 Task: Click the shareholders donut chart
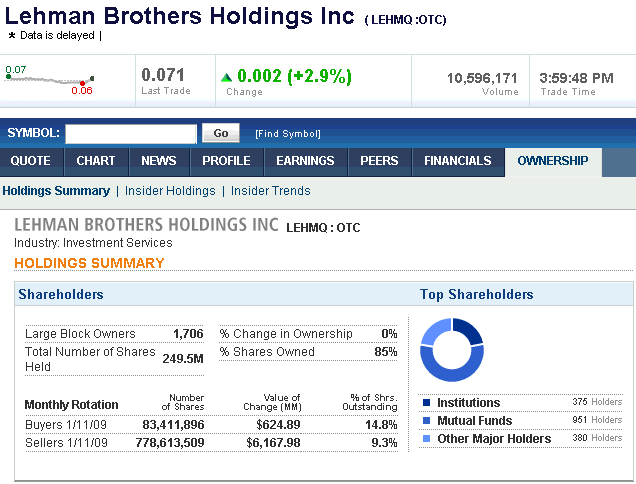(451, 350)
